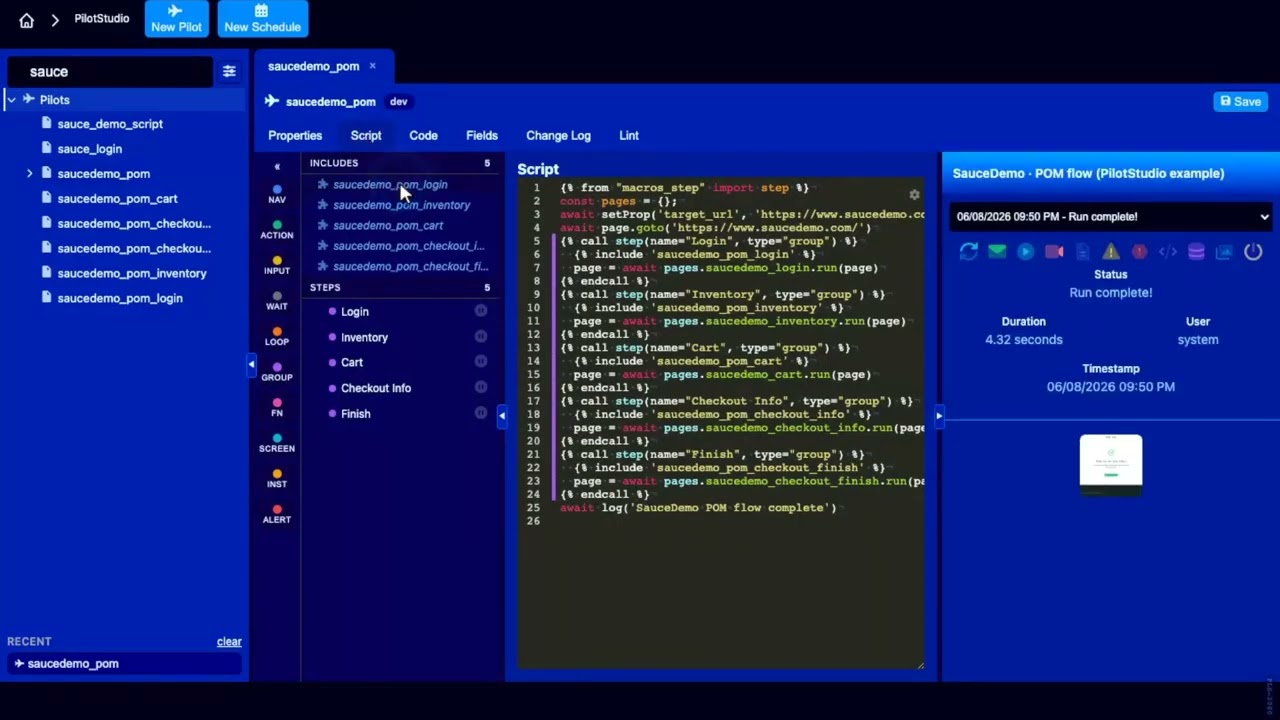The height and width of the screenshot is (720, 1280).
Task: Toggle pause on the Cart step
Action: (481, 361)
